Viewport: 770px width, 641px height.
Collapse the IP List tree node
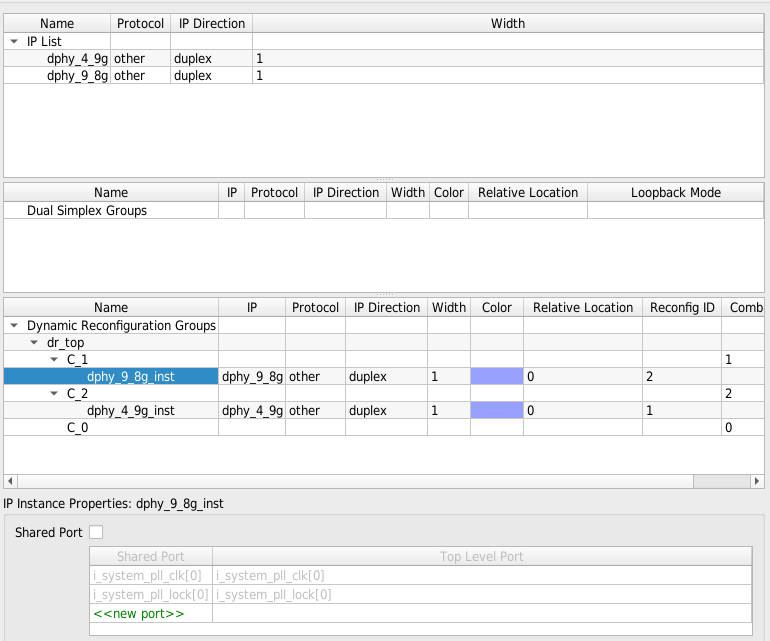pyautogui.click(x=14, y=42)
